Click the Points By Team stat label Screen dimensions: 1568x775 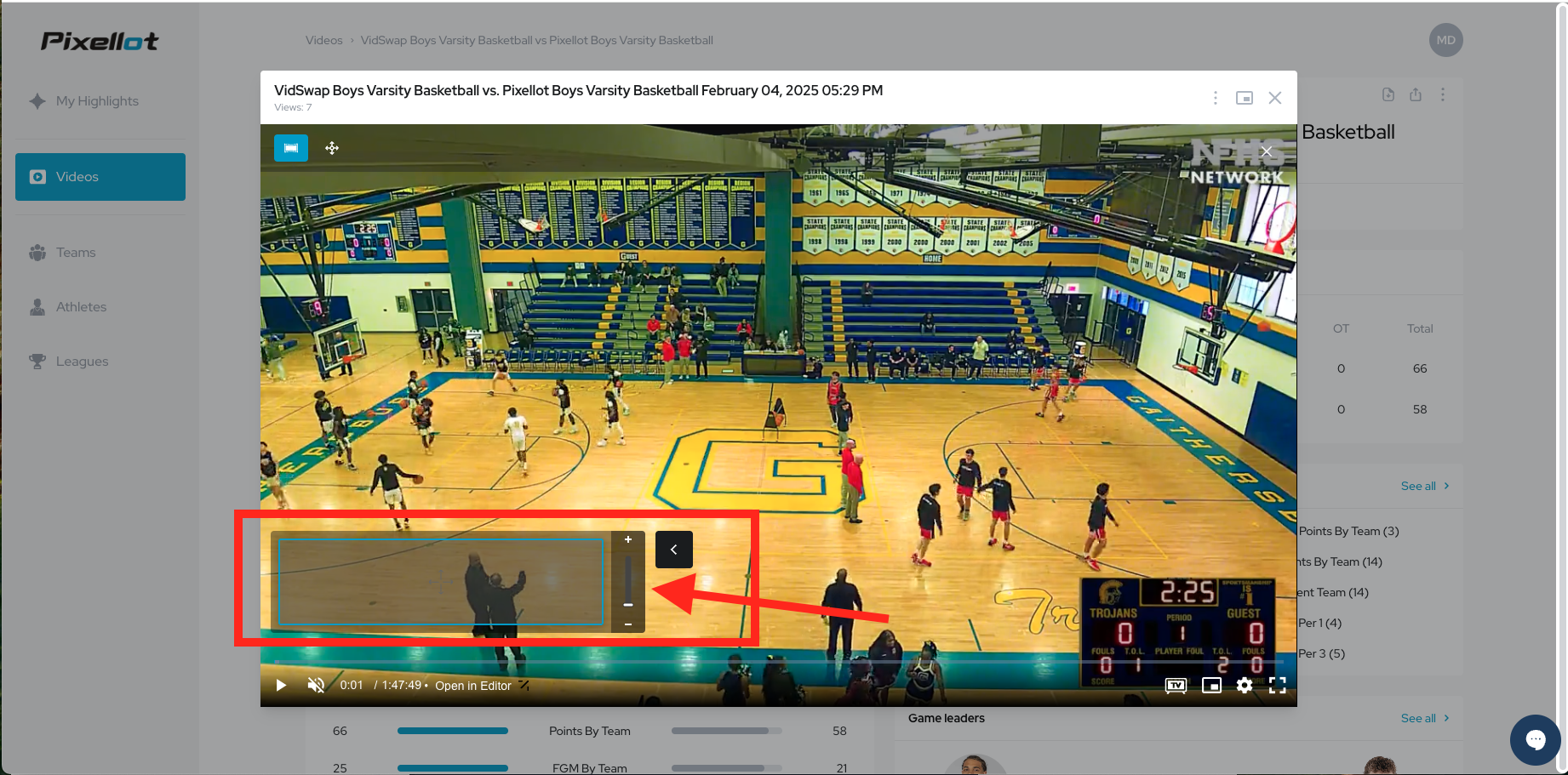pyautogui.click(x=589, y=731)
